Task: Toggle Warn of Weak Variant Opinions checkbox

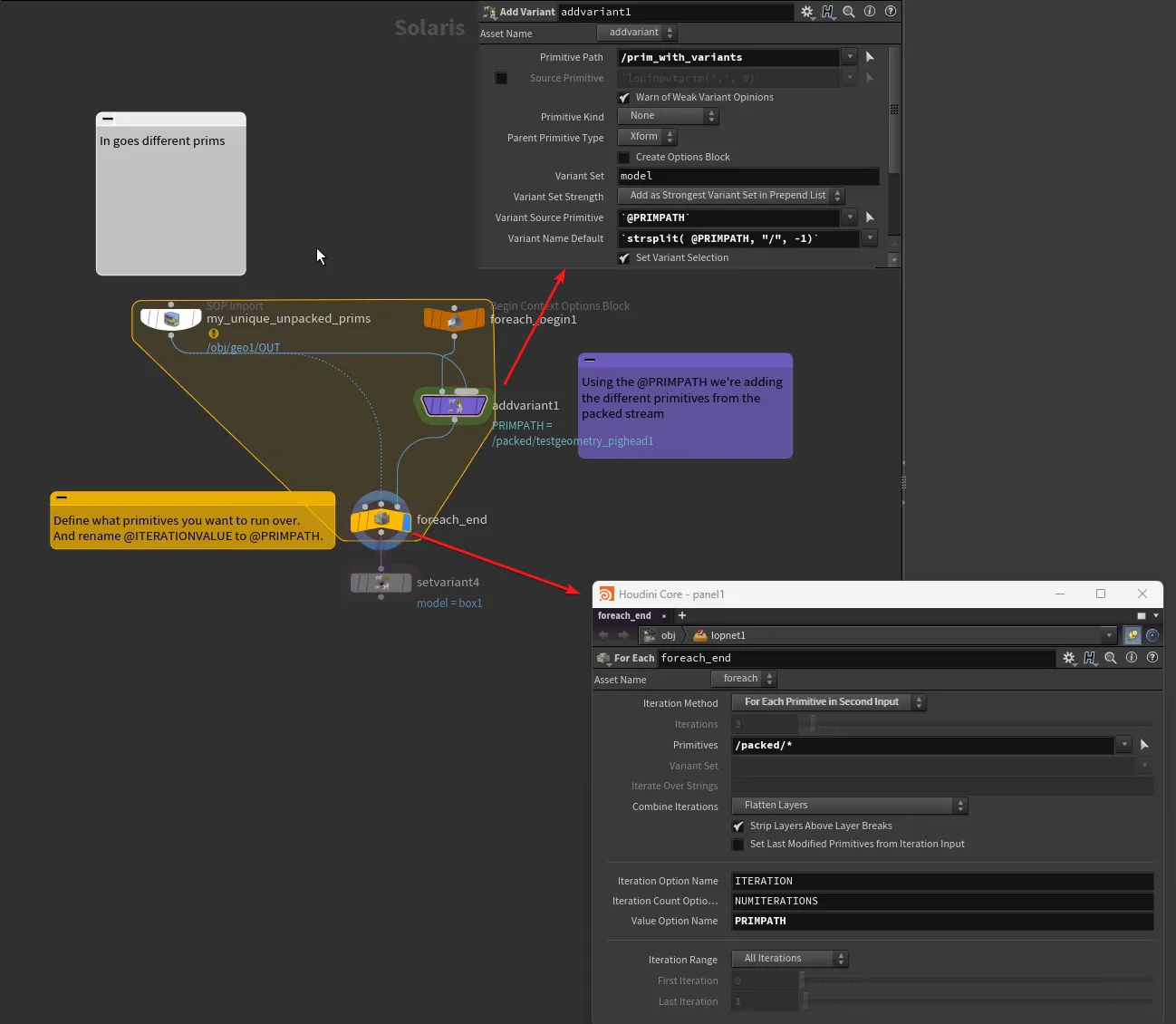Action: (x=624, y=98)
